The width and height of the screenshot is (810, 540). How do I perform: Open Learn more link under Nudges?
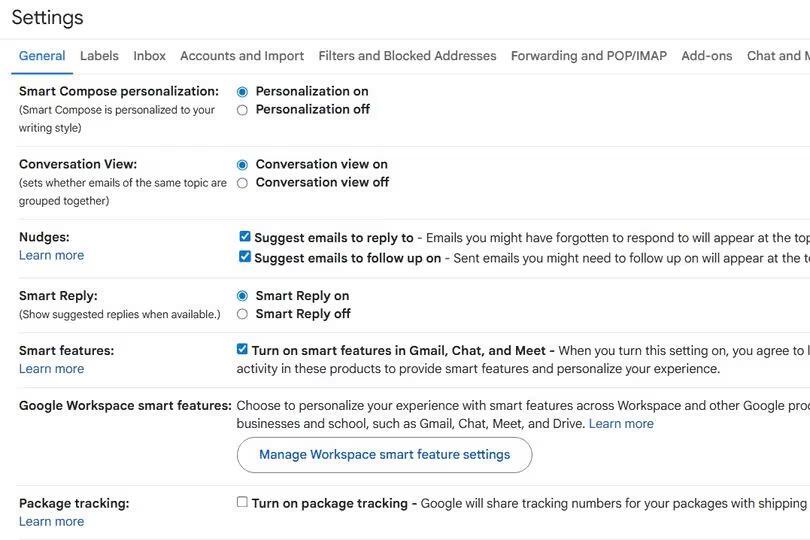pos(51,255)
